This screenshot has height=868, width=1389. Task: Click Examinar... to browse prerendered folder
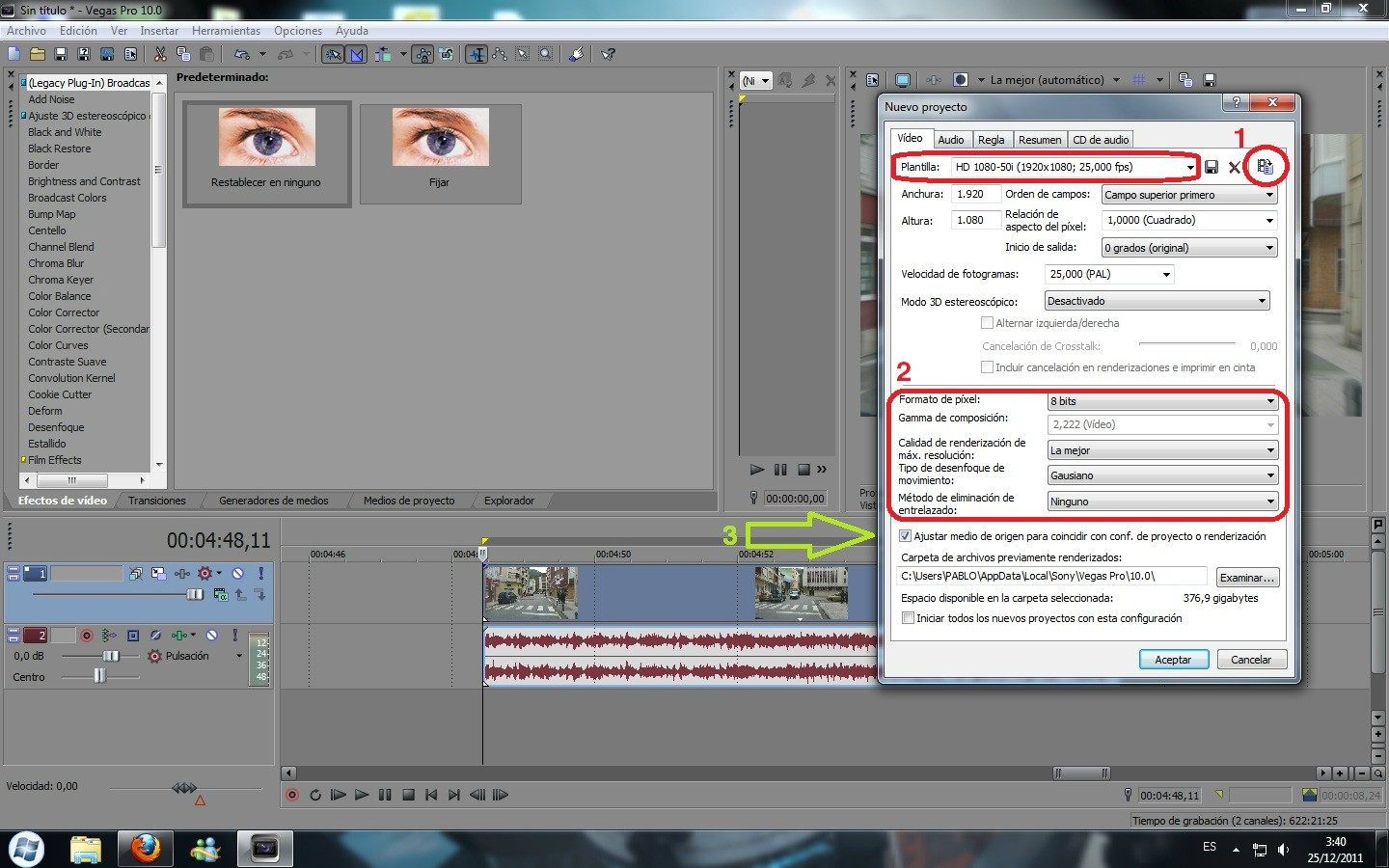[1247, 578]
